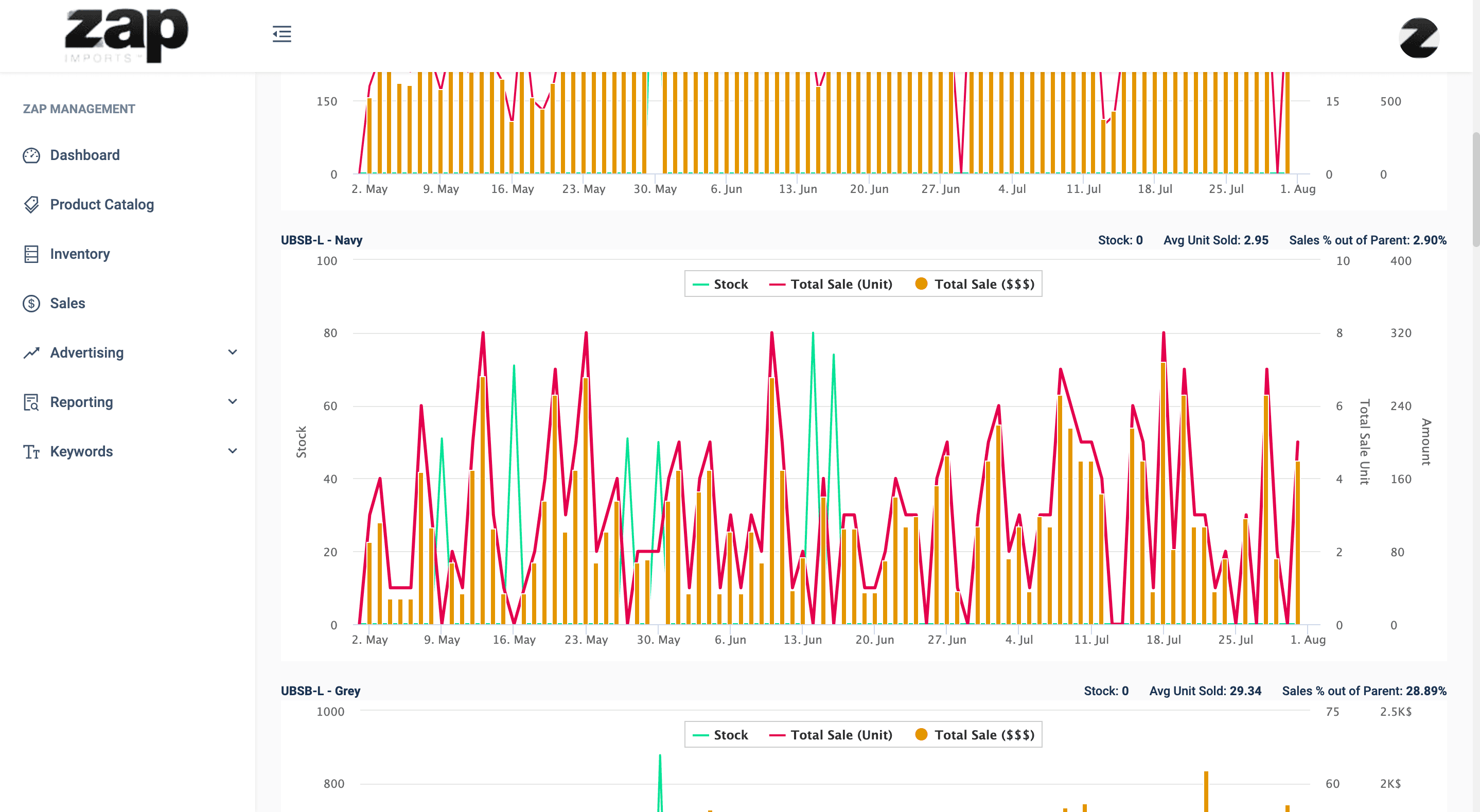
Task: Go to the Sales page
Action: [67, 304]
